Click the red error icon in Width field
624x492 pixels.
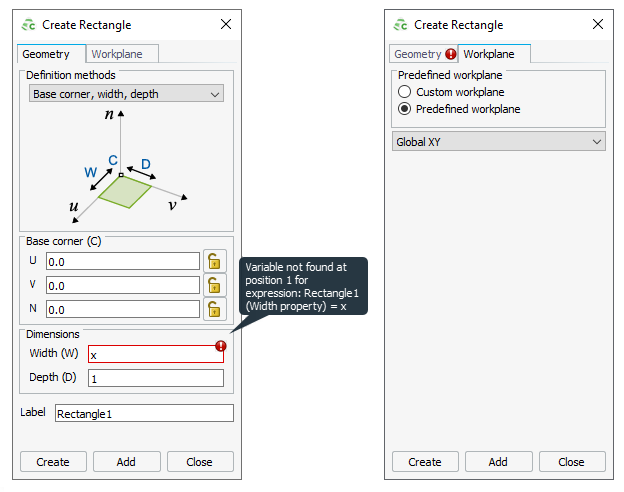point(220,347)
